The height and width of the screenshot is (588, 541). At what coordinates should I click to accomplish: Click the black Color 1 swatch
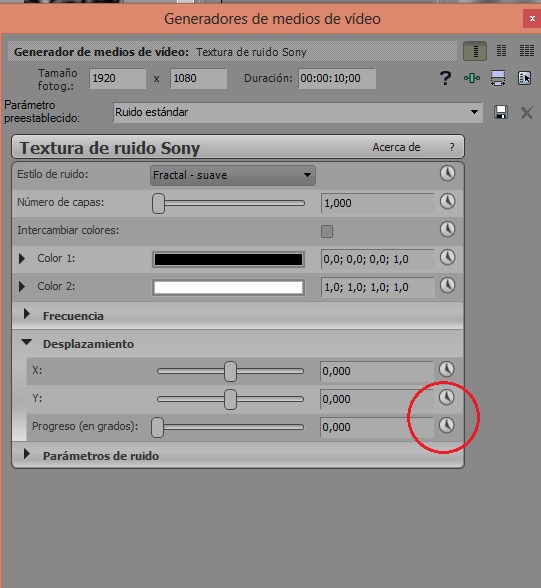coord(228,260)
